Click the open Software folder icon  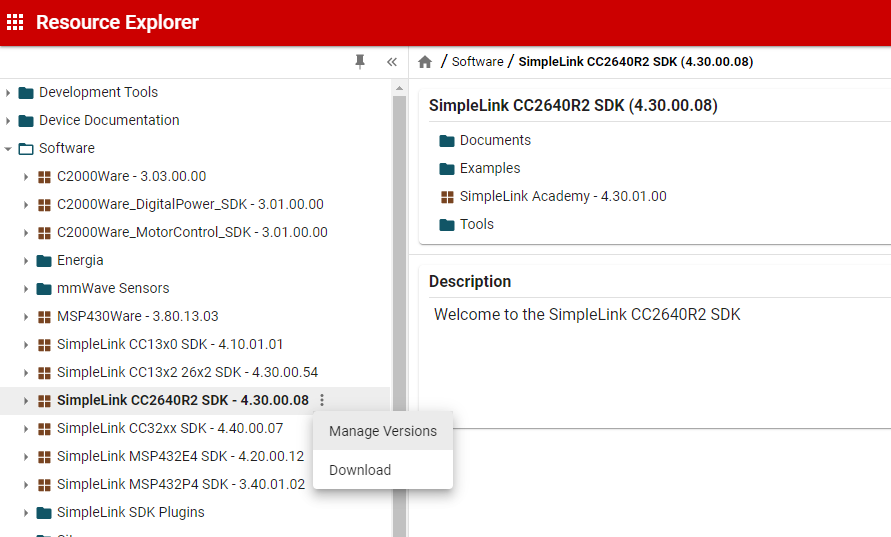pyautogui.click(x=26, y=149)
